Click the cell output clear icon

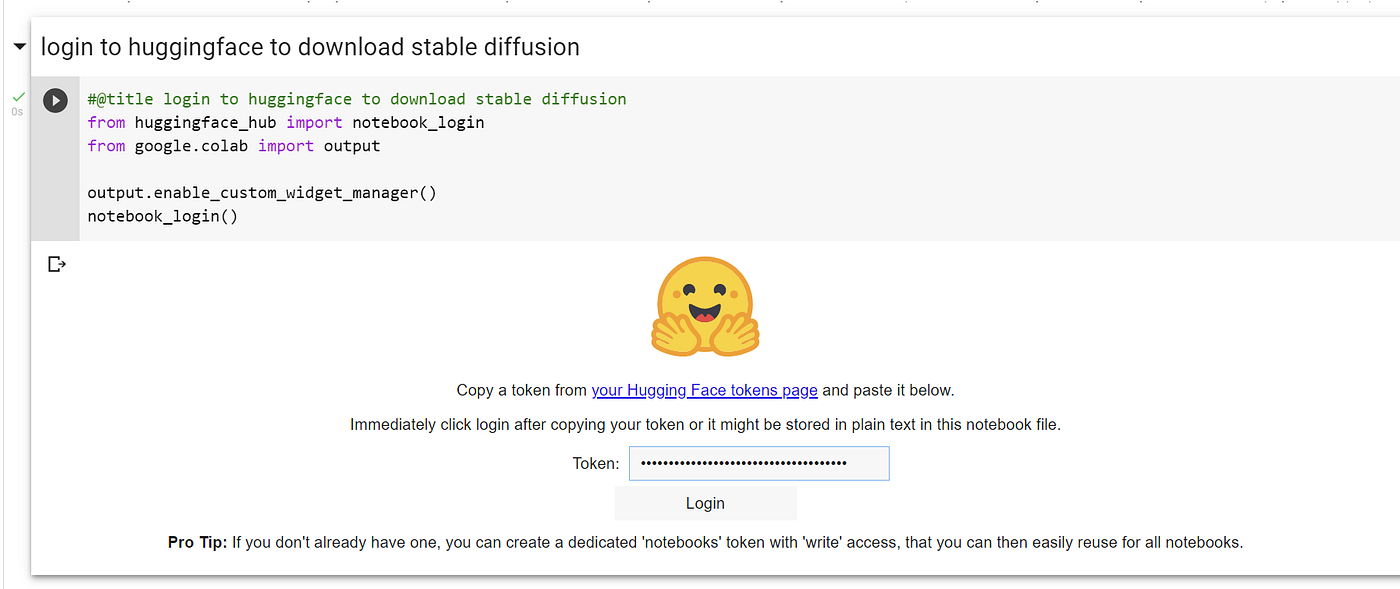(x=57, y=264)
